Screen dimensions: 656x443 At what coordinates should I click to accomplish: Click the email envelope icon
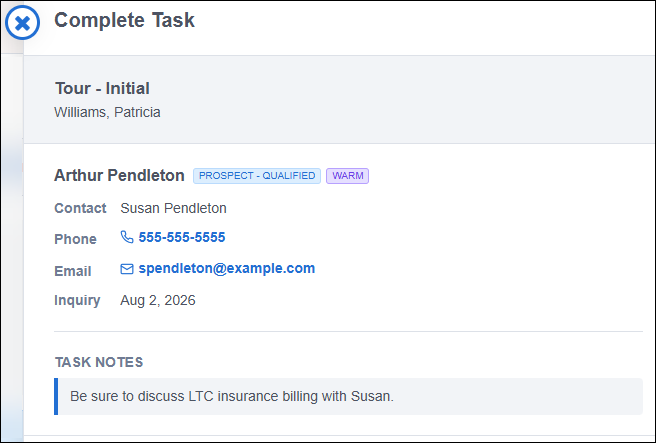point(127,269)
